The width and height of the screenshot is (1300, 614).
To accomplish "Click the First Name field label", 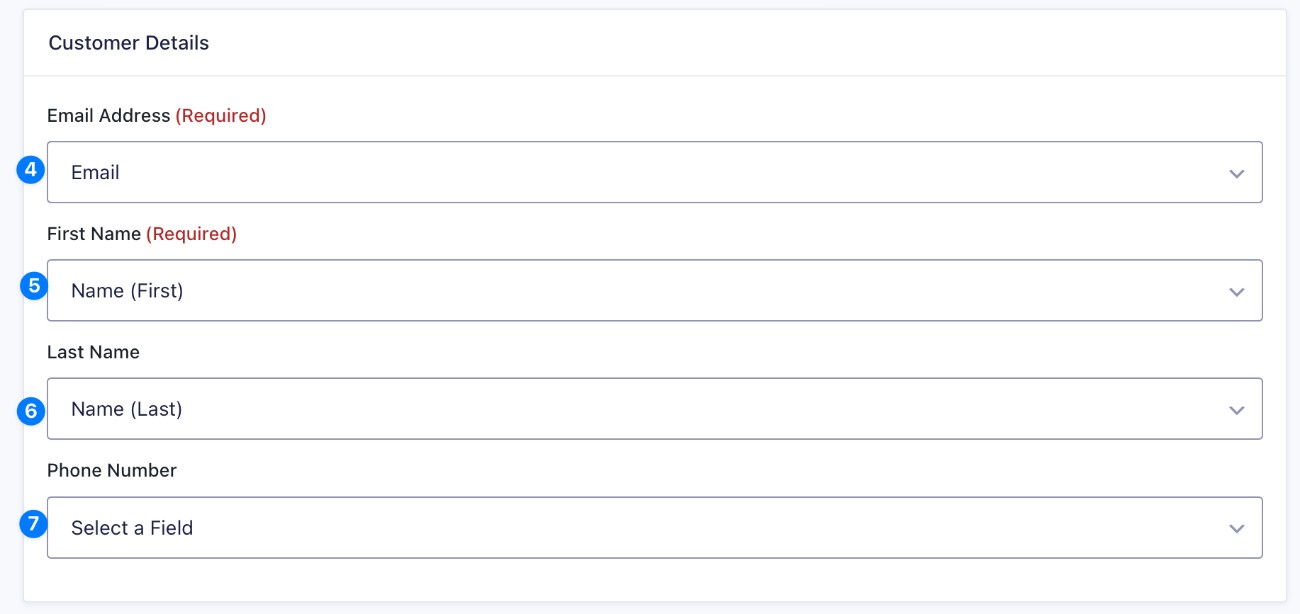I will click(x=94, y=234).
